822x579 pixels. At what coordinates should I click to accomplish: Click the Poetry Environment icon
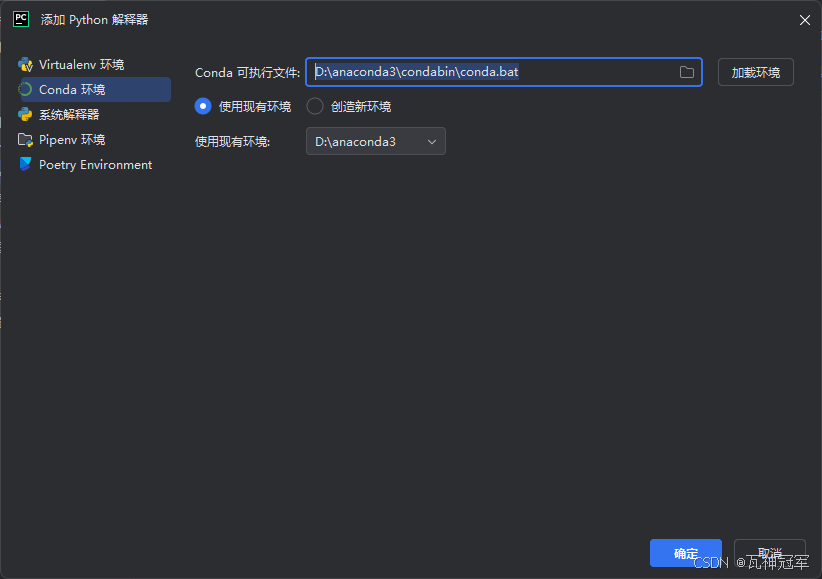pyautogui.click(x=25, y=164)
